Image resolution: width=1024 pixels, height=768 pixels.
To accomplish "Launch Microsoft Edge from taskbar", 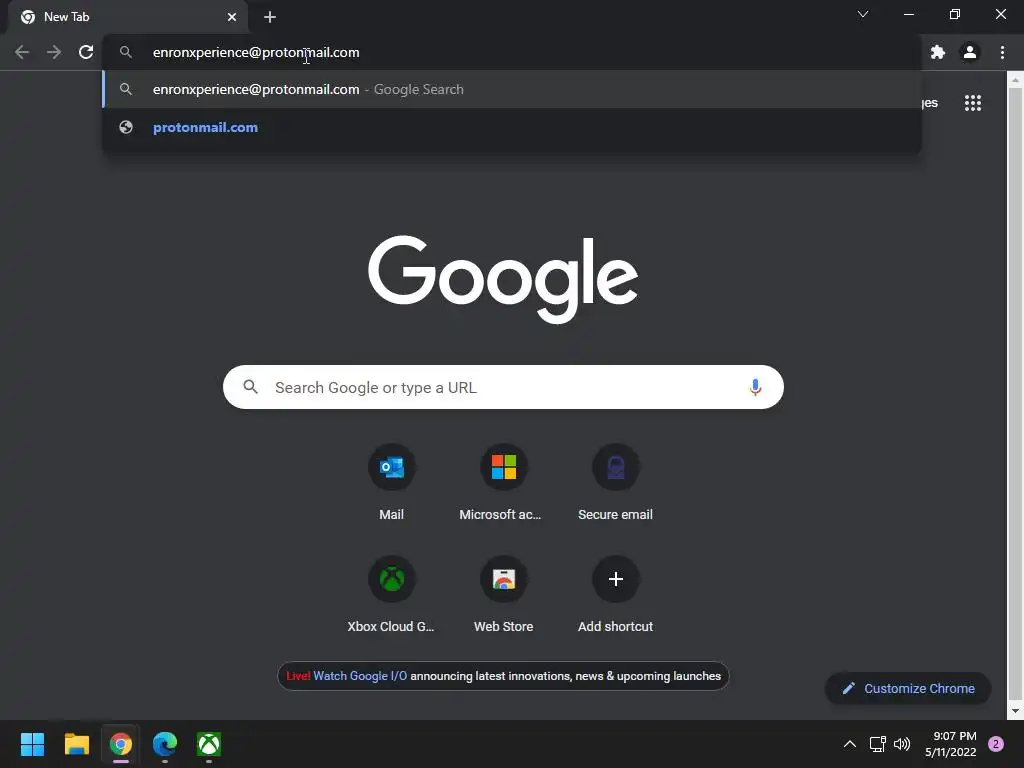I will point(165,744).
